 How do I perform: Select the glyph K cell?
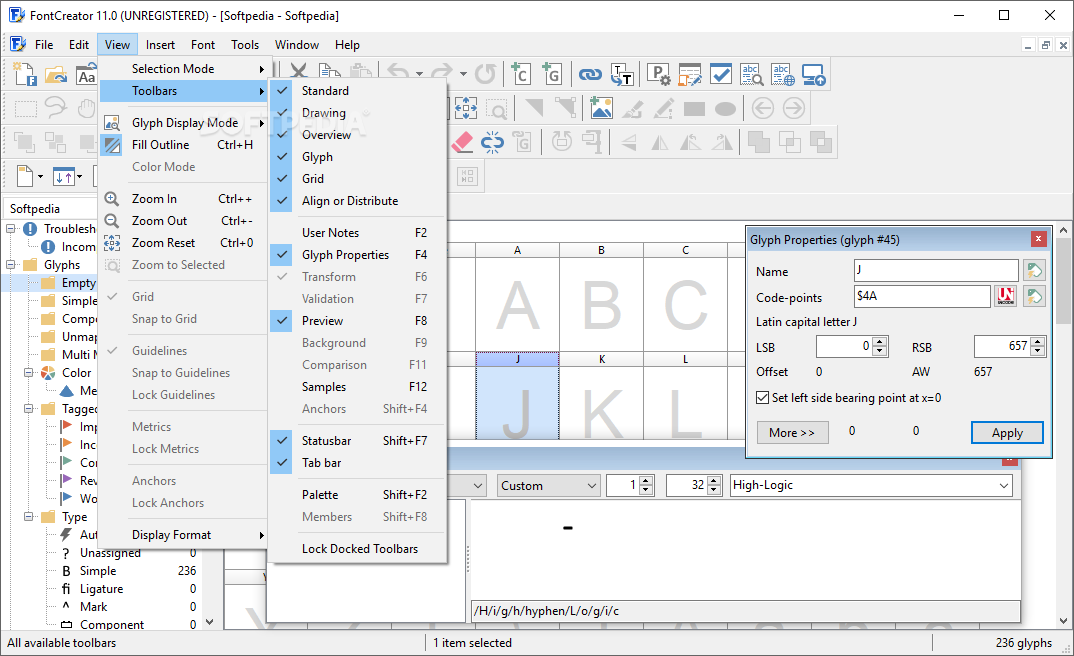[x=601, y=396]
